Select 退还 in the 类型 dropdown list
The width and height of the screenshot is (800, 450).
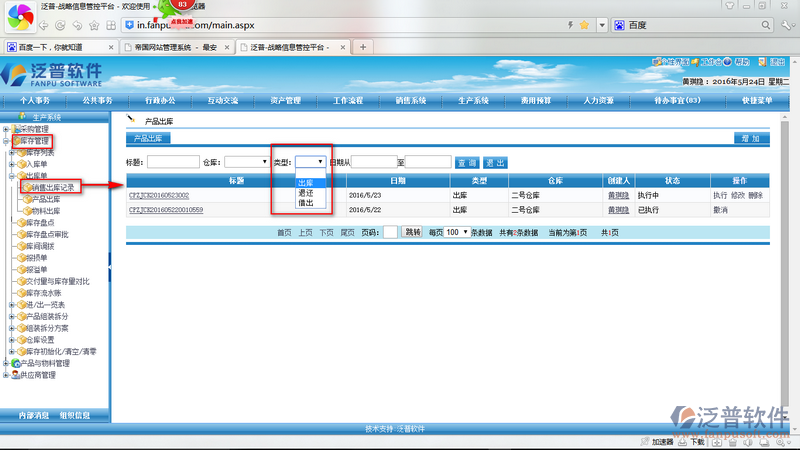coord(305,193)
